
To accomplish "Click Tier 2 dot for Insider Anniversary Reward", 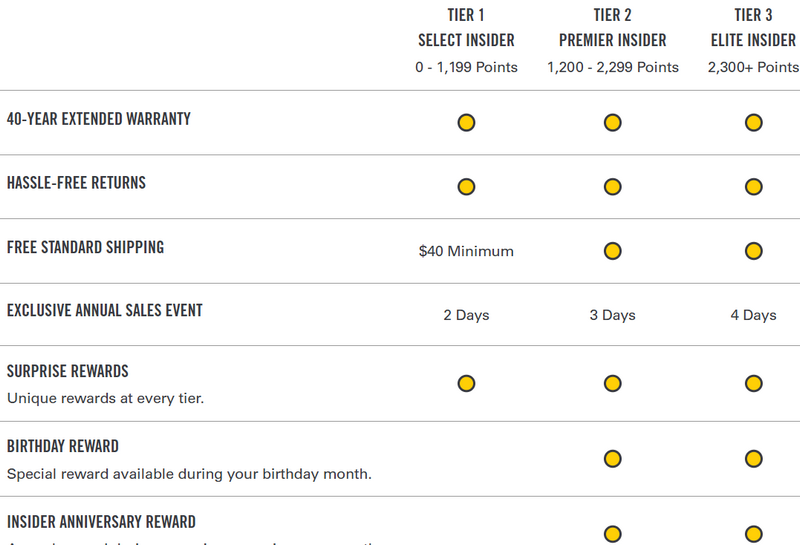I will [613, 534].
